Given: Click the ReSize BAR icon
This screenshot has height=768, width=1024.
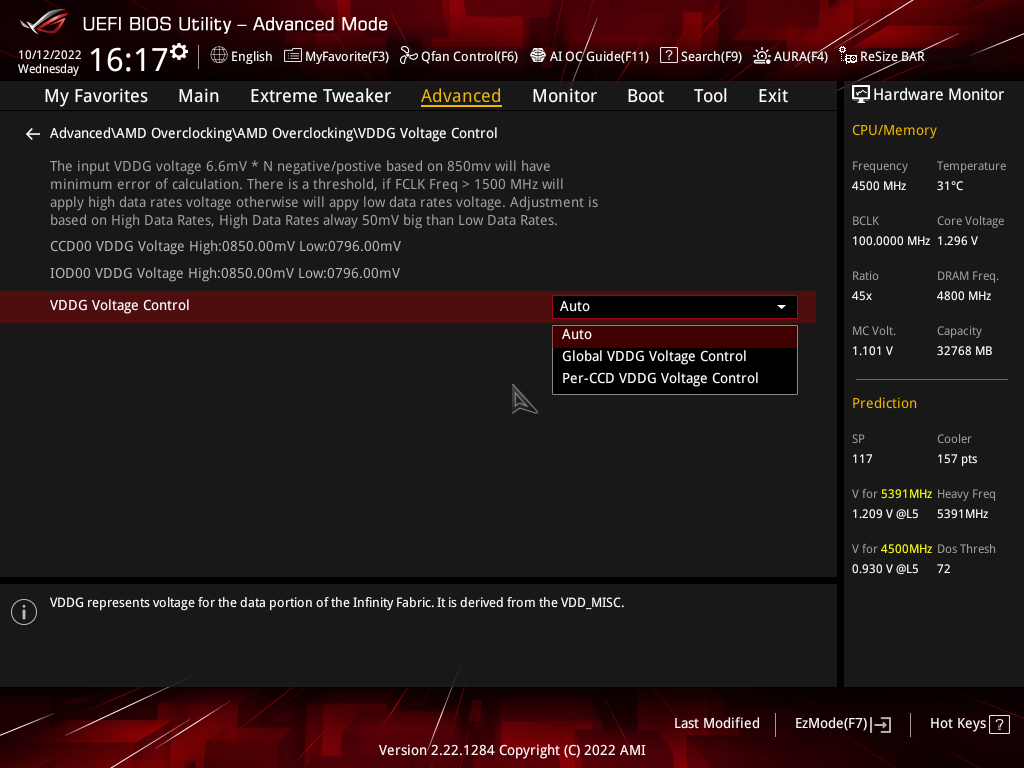Looking at the screenshot, I should (848, 56).
